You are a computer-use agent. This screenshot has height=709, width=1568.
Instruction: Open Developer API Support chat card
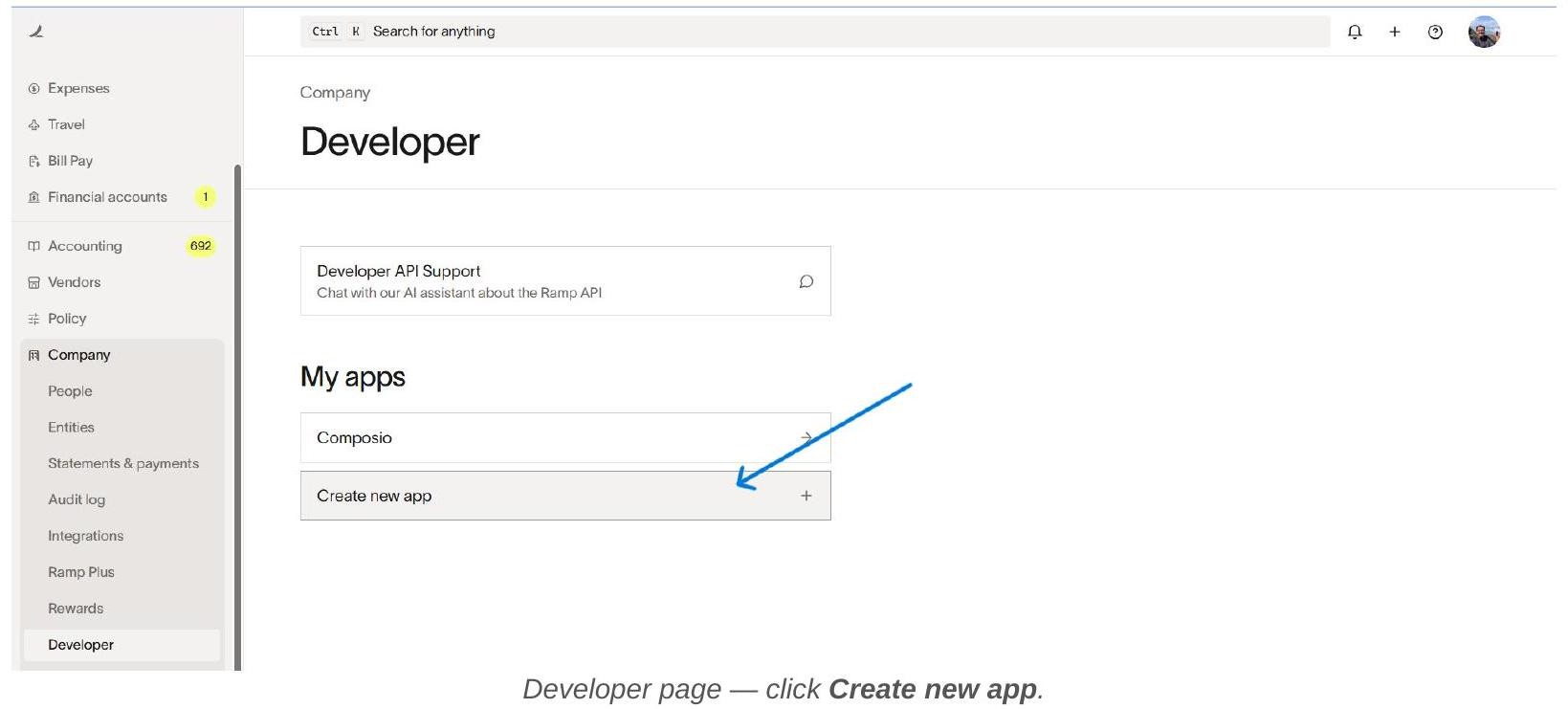[565, 281]
